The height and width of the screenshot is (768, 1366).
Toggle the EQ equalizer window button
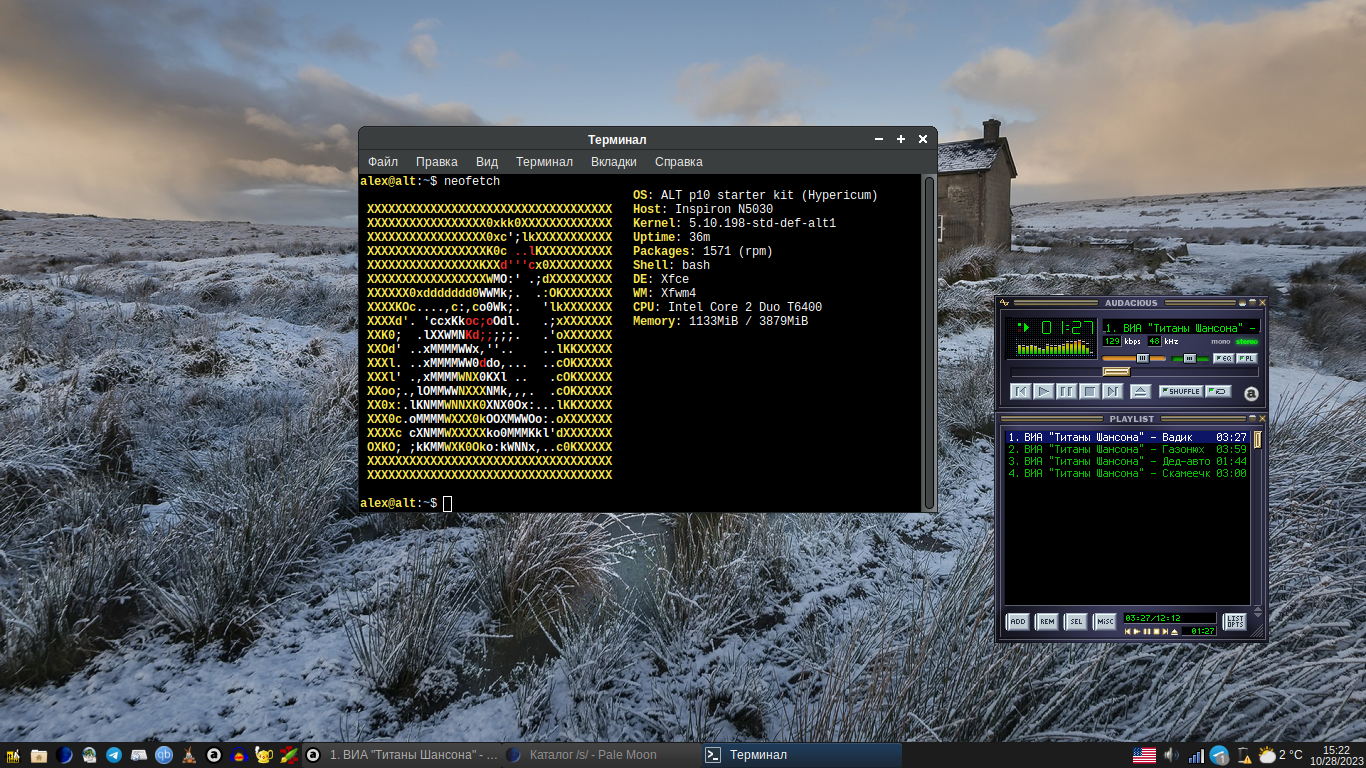(x=1222, y=358)
